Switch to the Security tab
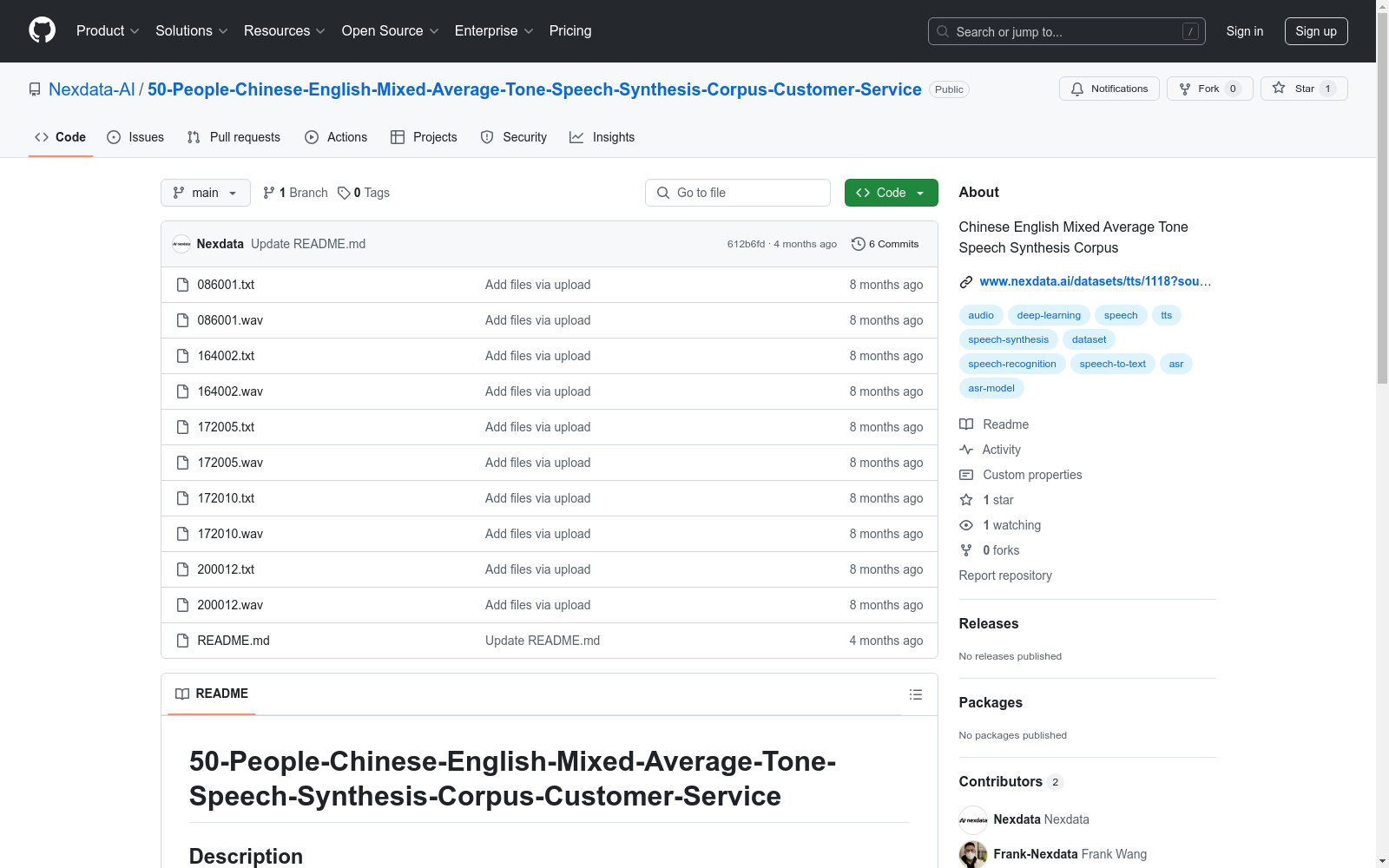This screenshot has height=868, width=1389. pos(514,137)
